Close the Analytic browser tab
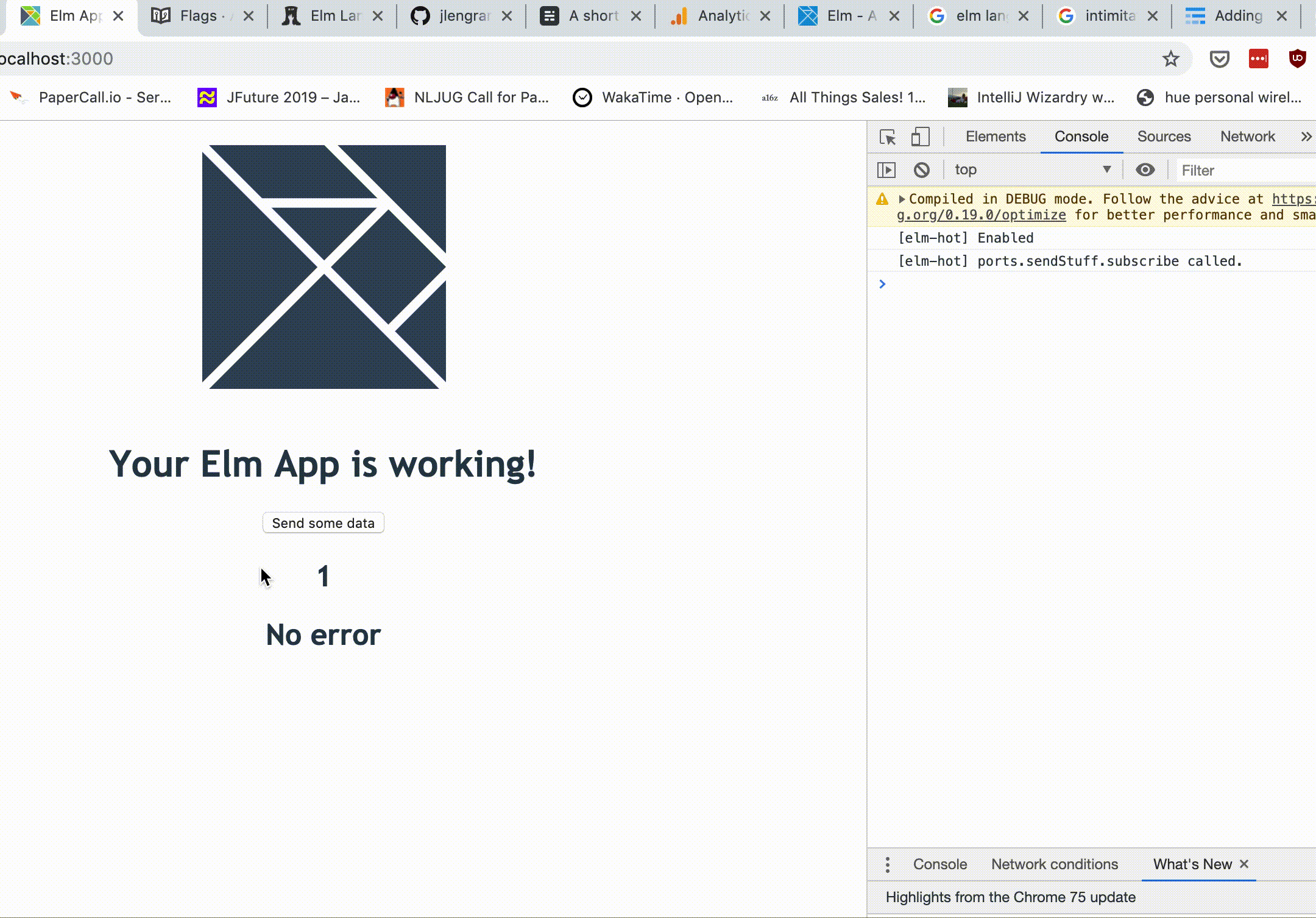Image resolution: width=1316 pixels, height=918 pixels. [765, 16]
